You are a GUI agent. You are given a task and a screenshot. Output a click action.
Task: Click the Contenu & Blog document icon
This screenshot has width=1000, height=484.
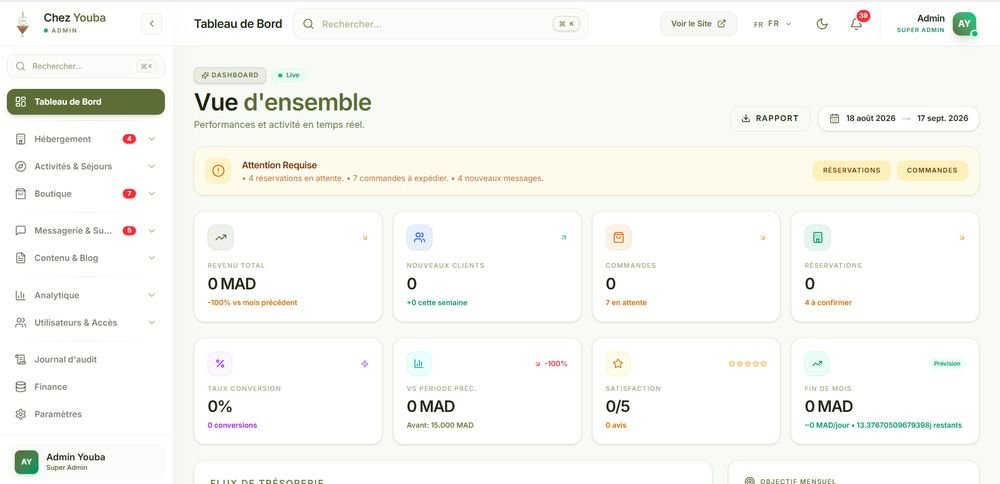point(20,258)
